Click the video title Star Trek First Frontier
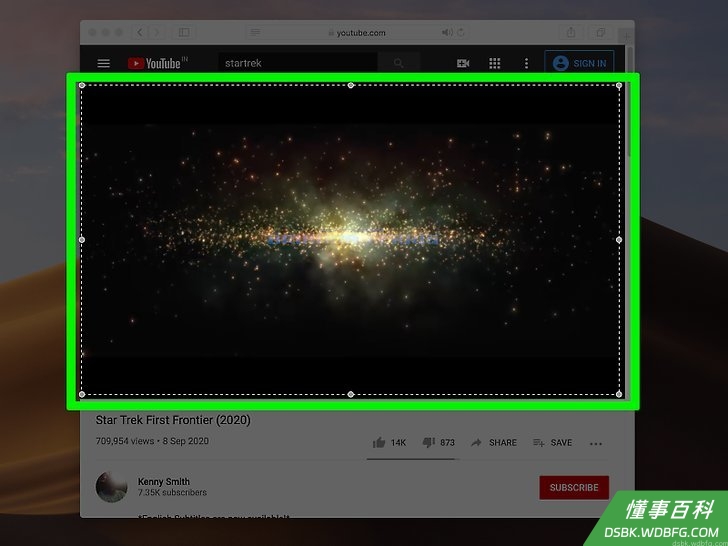The image size is (728, 546). (173, 420)
